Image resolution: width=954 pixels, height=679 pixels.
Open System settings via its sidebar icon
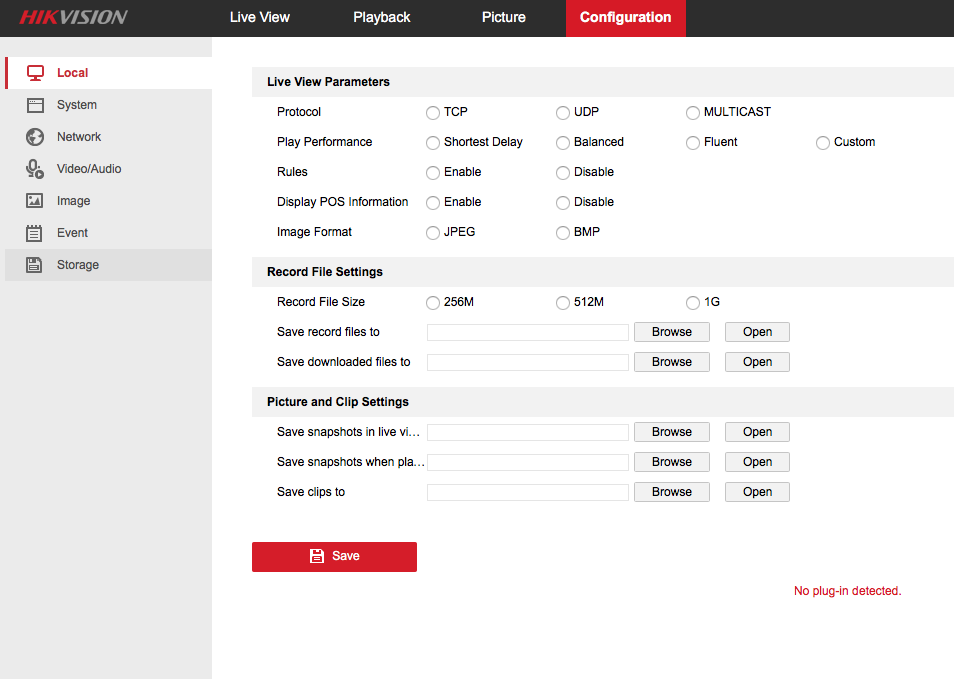pos(35,105)
